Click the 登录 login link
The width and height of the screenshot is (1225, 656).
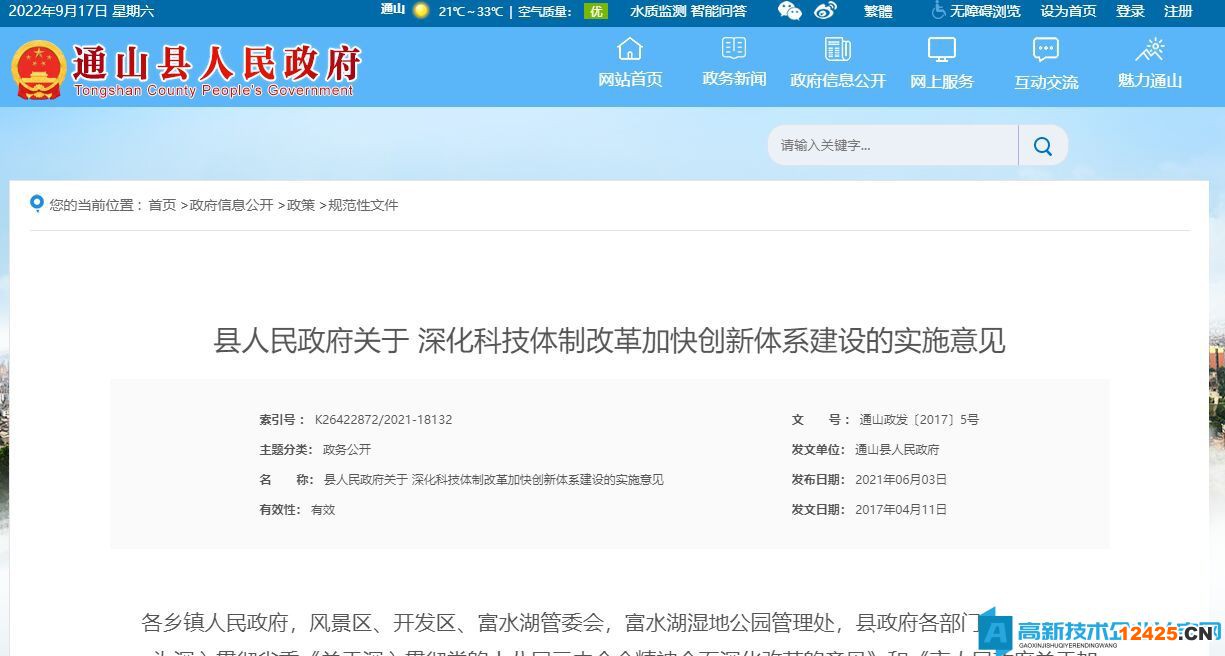[1129, 11]
